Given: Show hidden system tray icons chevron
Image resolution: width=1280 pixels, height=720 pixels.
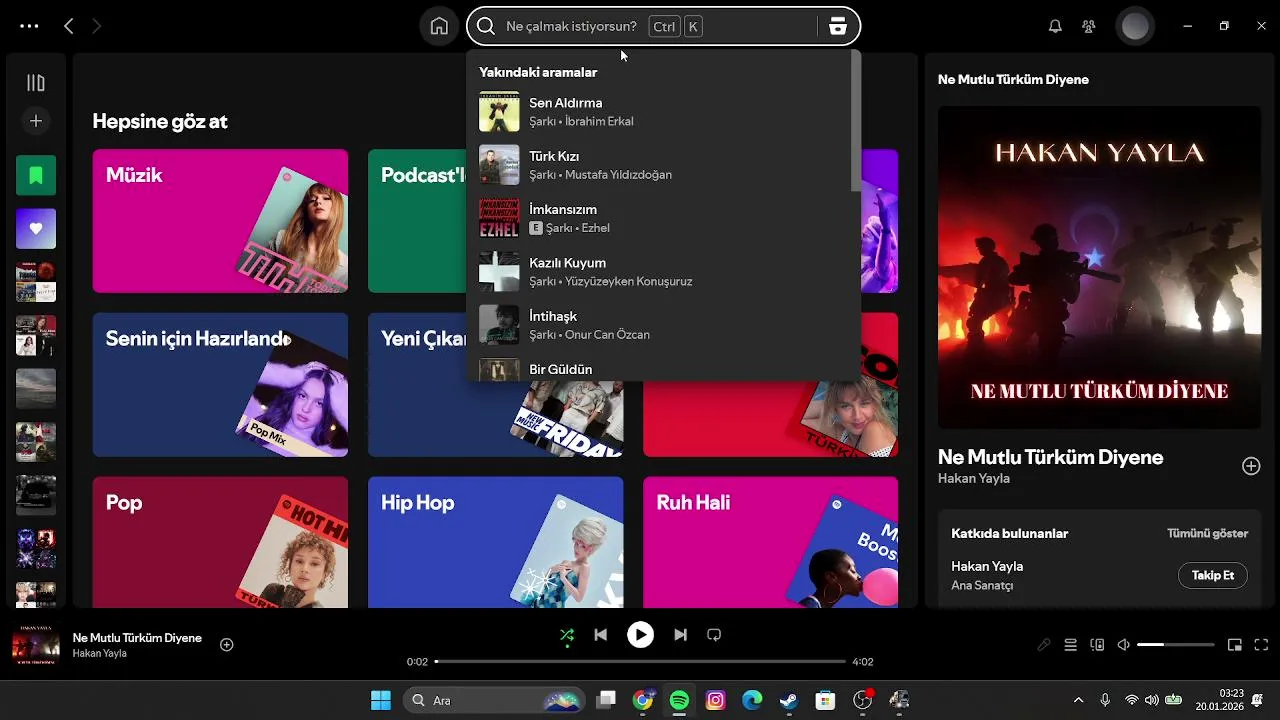Looking at the screenshot, I should (1078, 700).
